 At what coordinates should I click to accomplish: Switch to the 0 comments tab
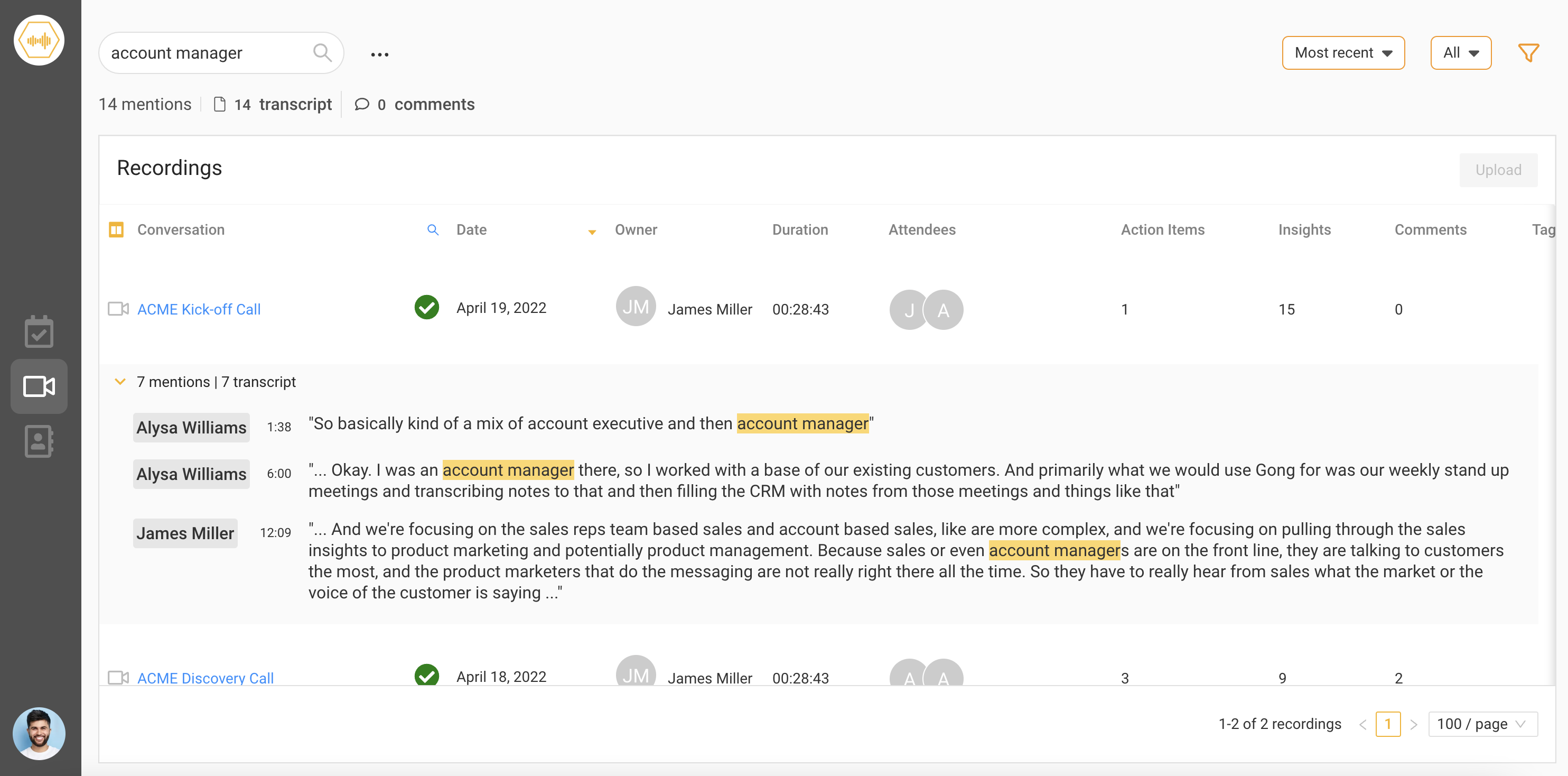click(x=415, y=104)
